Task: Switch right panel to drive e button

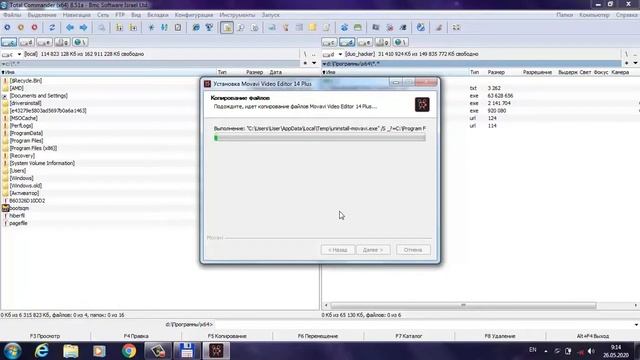Action: pos(365,42)
